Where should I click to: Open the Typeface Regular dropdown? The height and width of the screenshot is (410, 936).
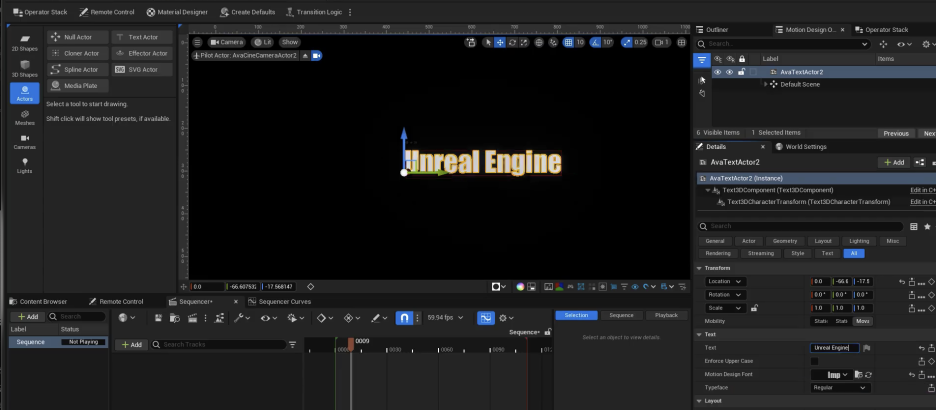(839, 388)
